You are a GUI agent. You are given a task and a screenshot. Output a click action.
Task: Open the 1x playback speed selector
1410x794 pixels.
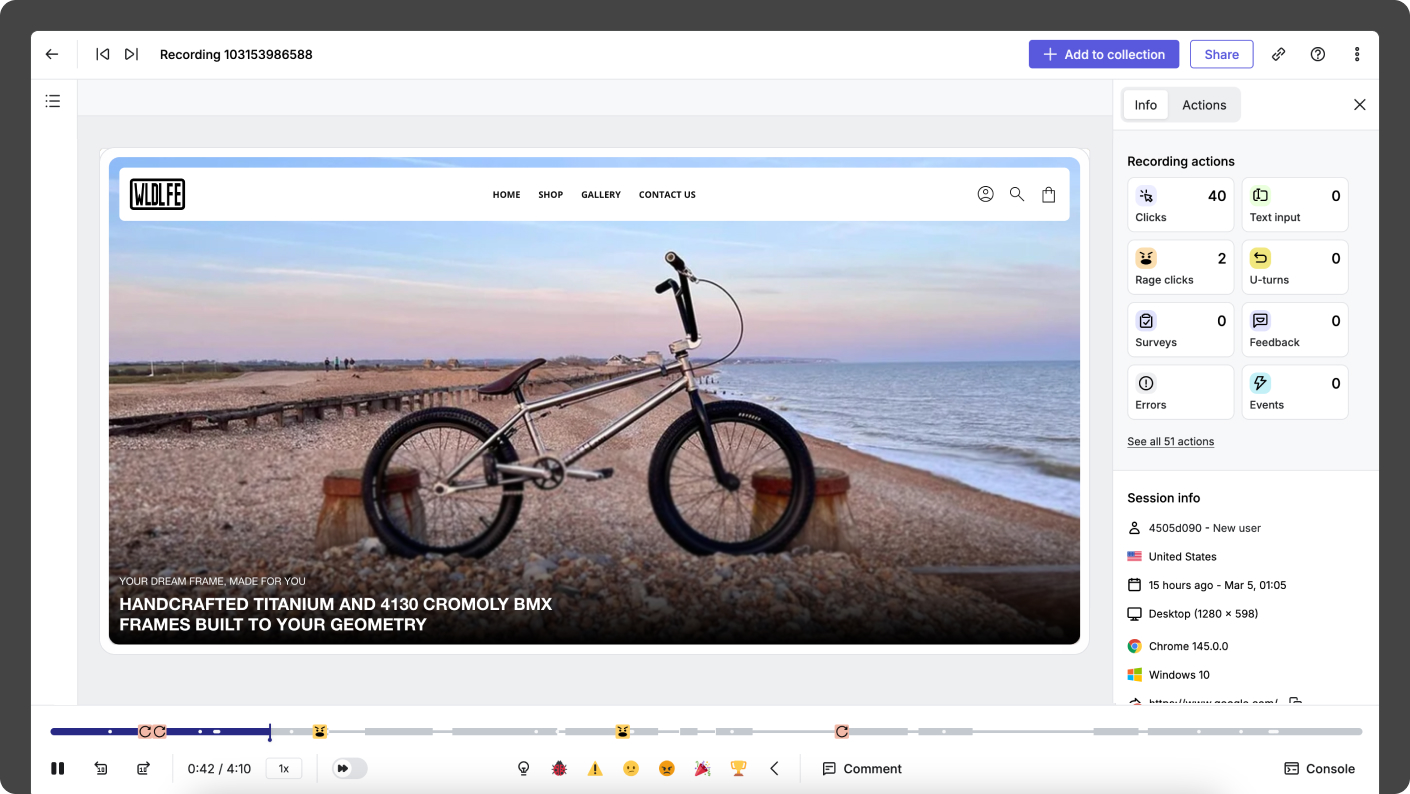pyautogui.click(x=283, y=768)
